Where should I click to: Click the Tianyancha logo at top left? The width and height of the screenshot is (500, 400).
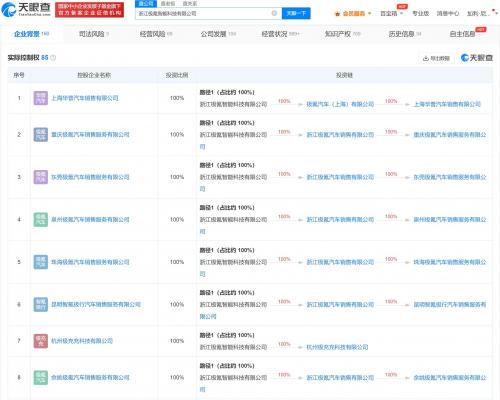pyautogui.click(x=26, y=10)
